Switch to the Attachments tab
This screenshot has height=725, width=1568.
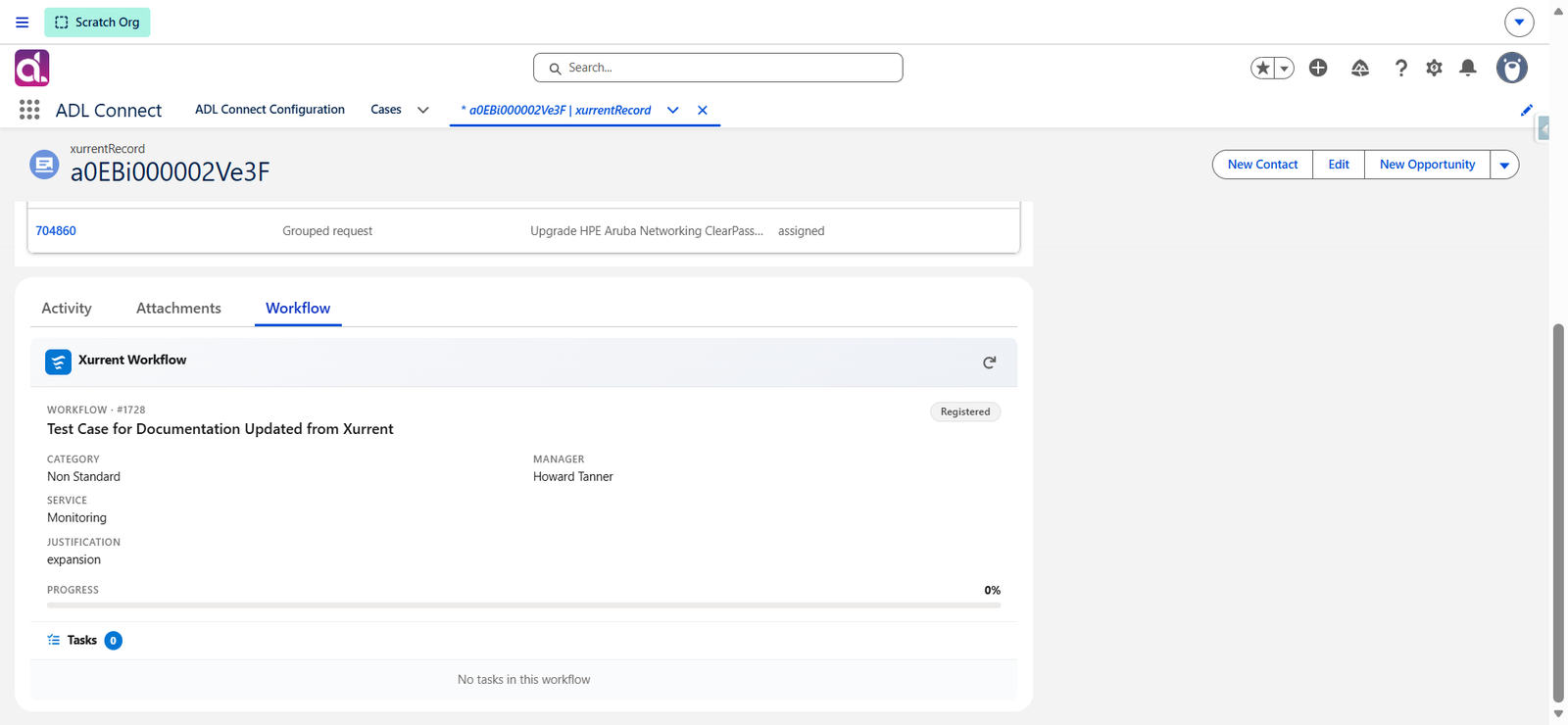pos(178,308)
